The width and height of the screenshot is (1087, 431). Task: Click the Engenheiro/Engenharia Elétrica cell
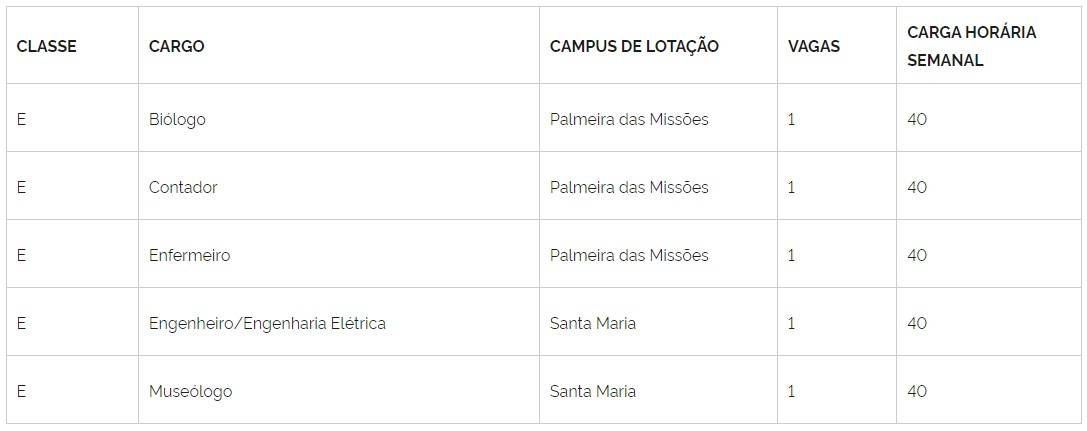(x=267, y=323)
